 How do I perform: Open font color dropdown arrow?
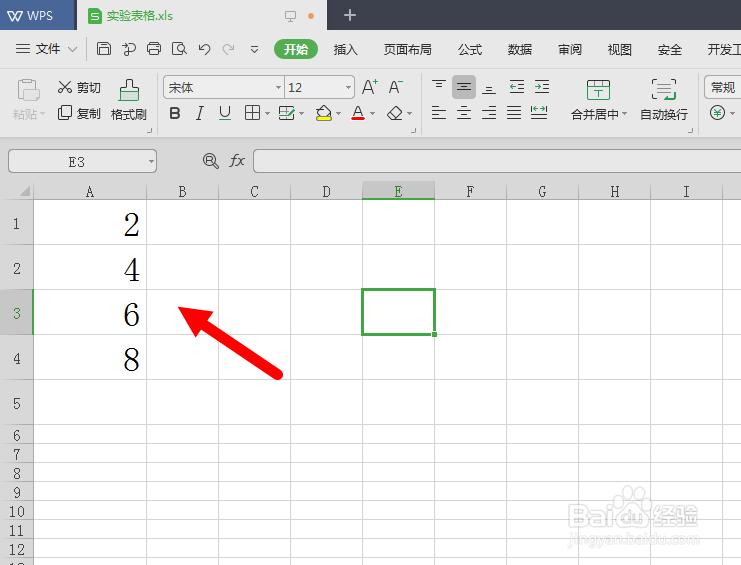(372, 113)
